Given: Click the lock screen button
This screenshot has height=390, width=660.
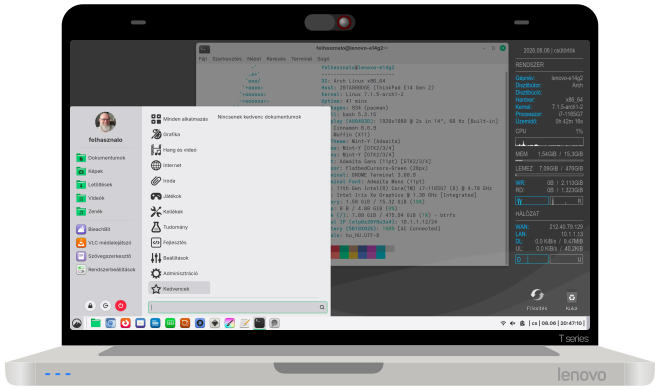Looking at the screenshot, I should point(90,306).
